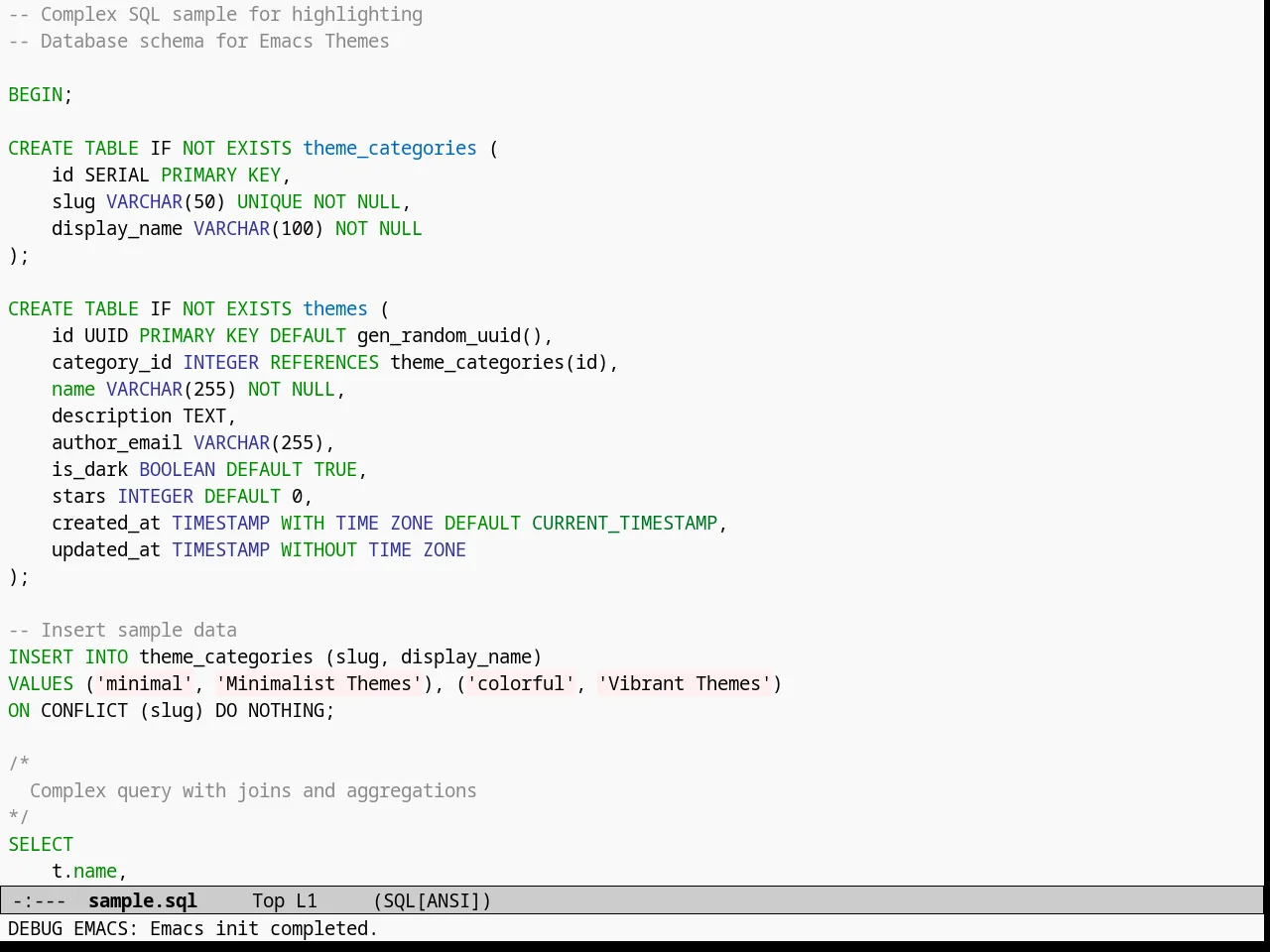
Task: Click INSERT INTO keyword line
Action: coord(68,656)
